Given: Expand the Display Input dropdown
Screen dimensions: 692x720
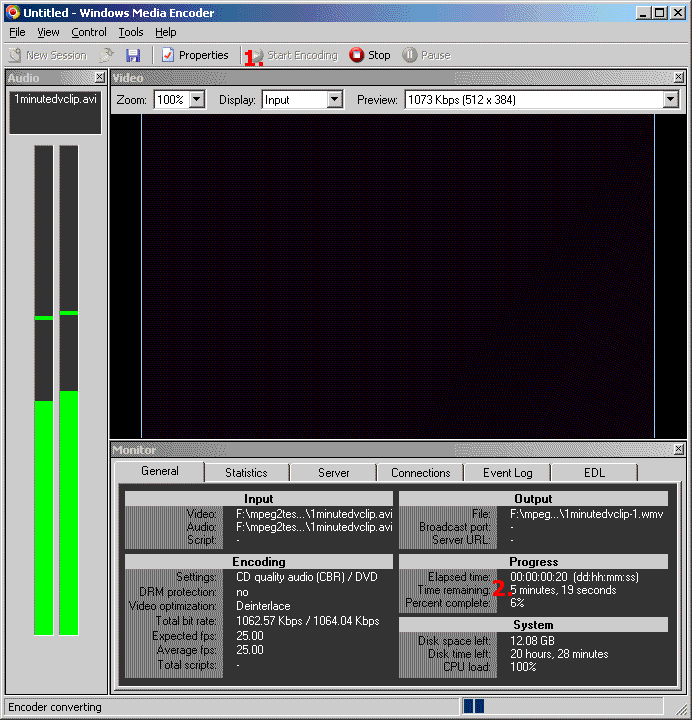Looking at the screenshot, I should [x=335, y=99].
